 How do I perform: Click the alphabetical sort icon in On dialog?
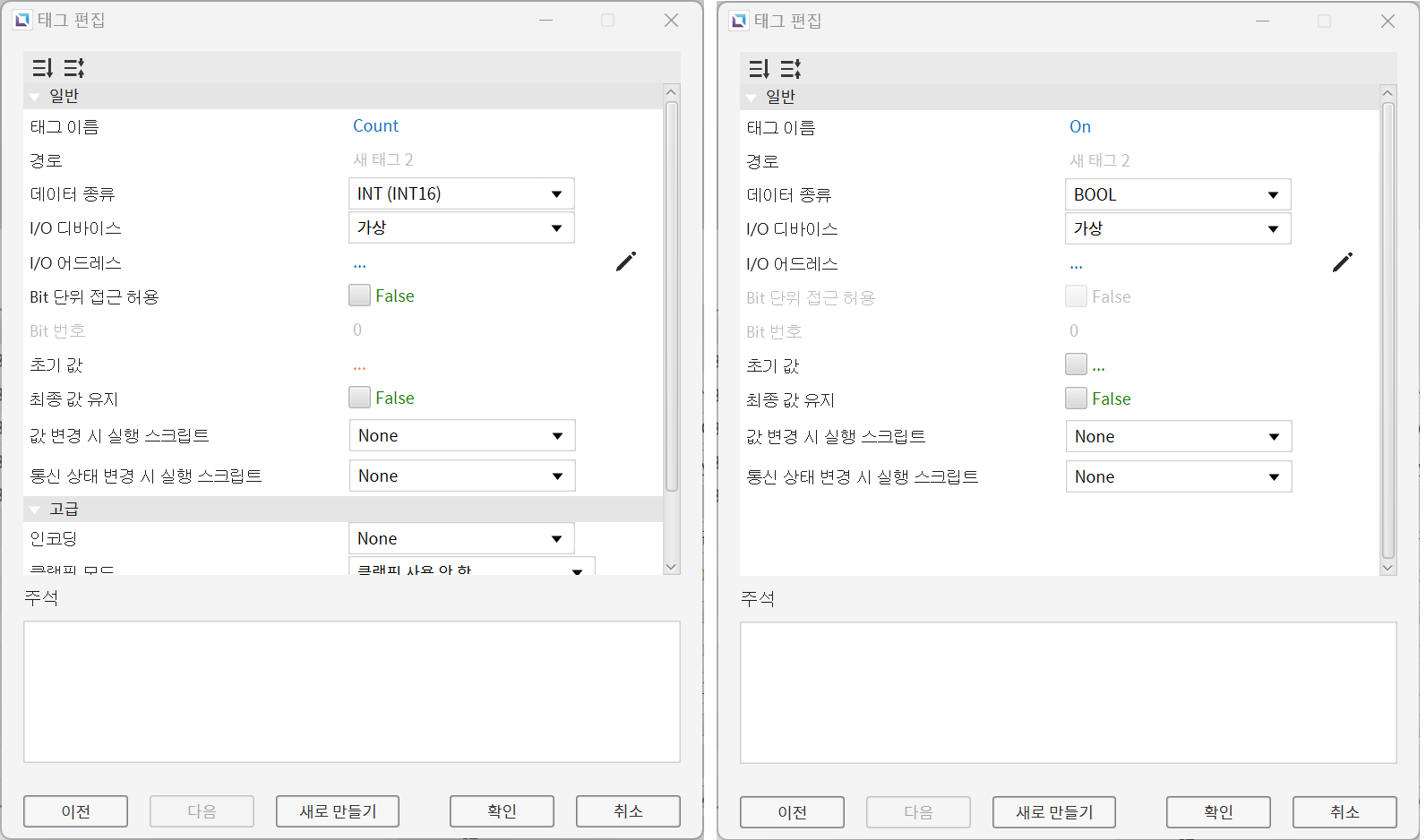pyautogui.click(x=790, y=69)
